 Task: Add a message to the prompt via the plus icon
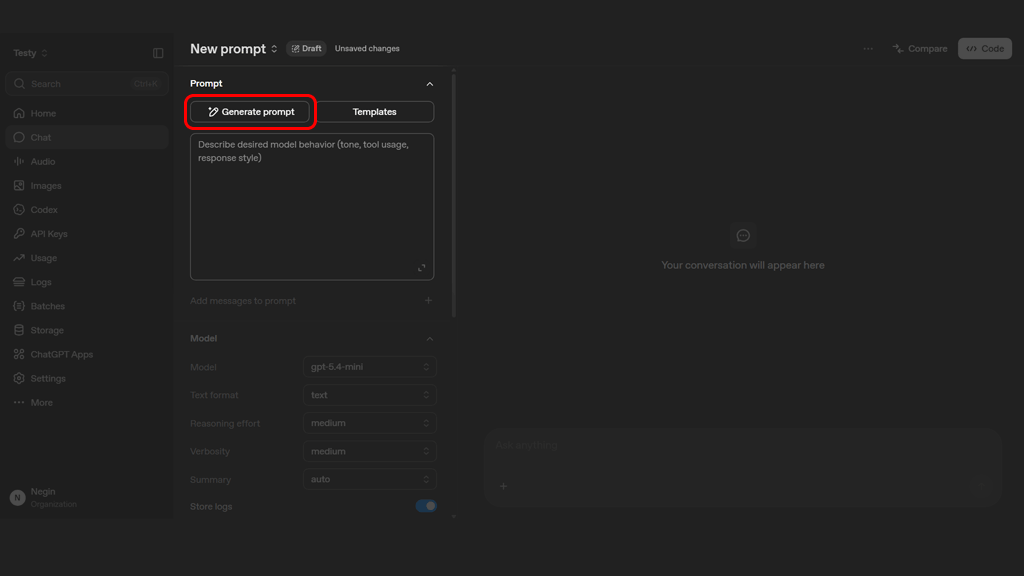coord(428,300)
